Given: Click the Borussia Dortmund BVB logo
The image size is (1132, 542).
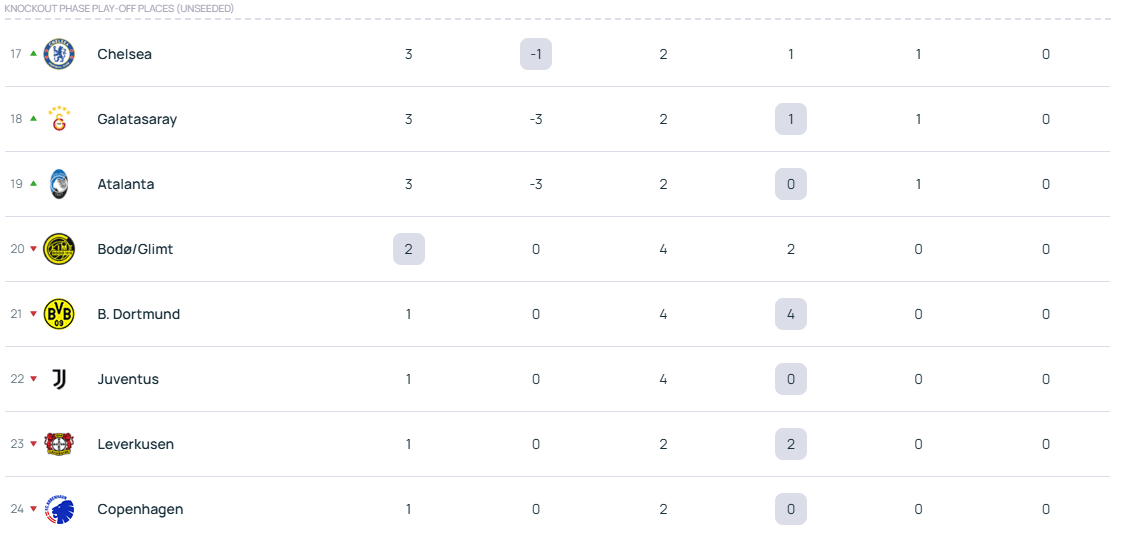Looking at the screenshot, I should point(59,314).
